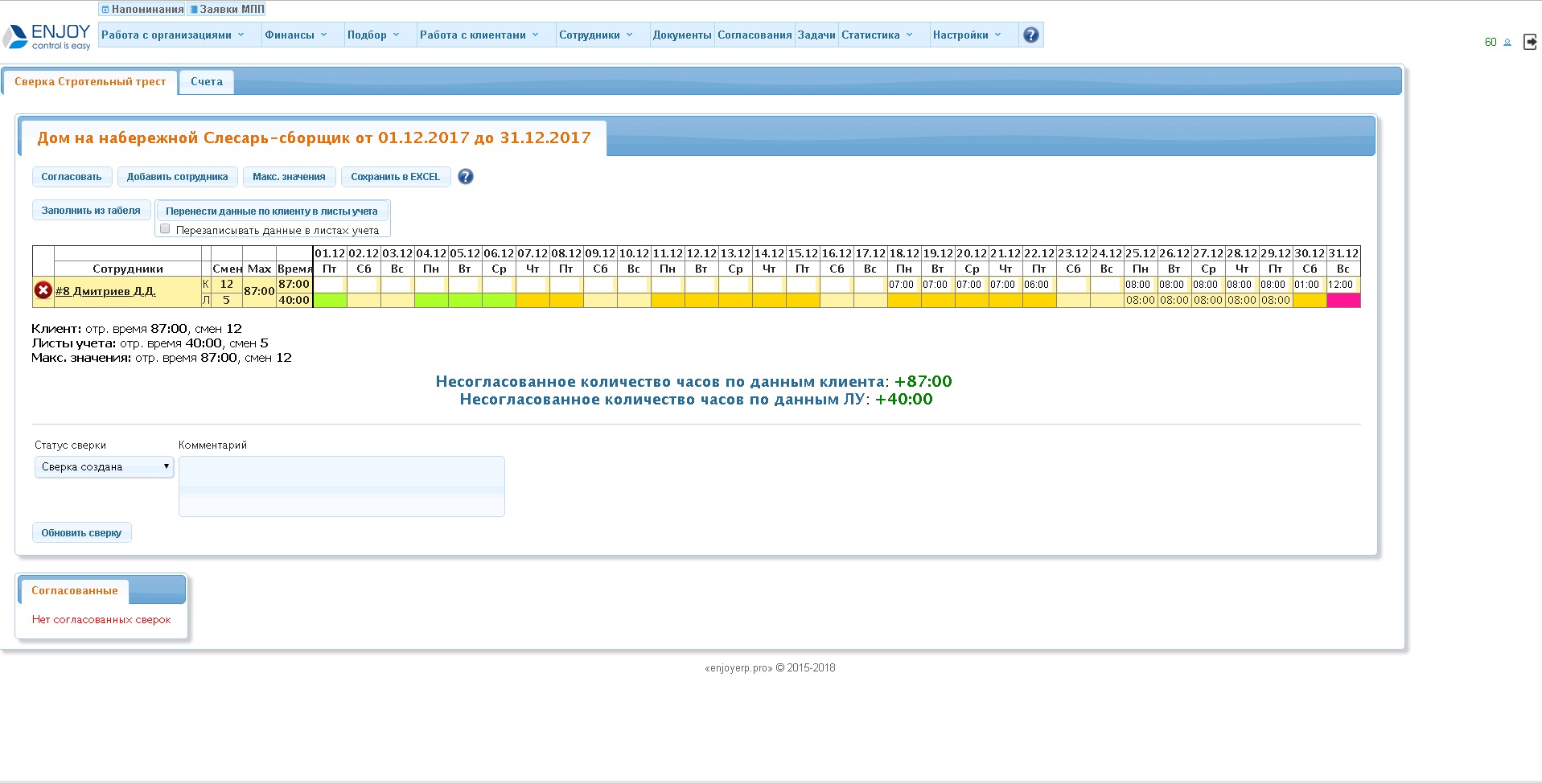The width and height of the screenshot is (1542, 784).
Task: Open Статус сверки dropdown
Action: 105,466
